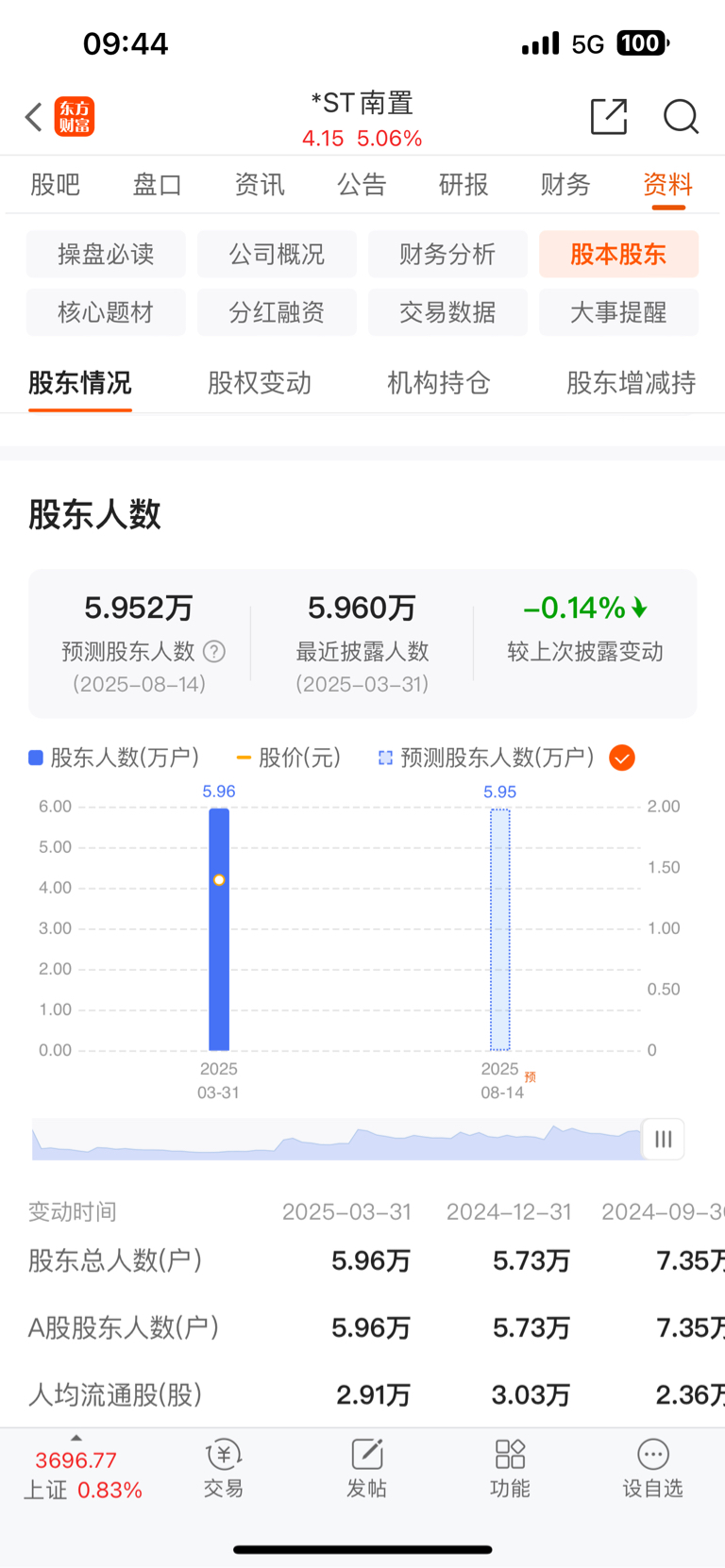Switch to the 财务 tab
The height and width of the screenshot is (1568, 725).
tap(565, 184)
